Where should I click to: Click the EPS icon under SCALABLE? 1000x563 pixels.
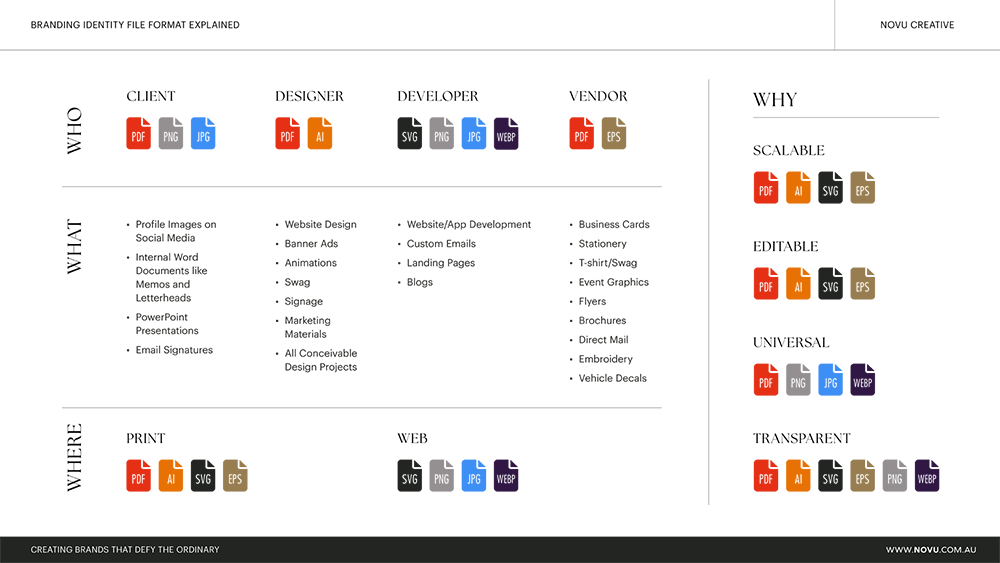(x=862, y=187)
